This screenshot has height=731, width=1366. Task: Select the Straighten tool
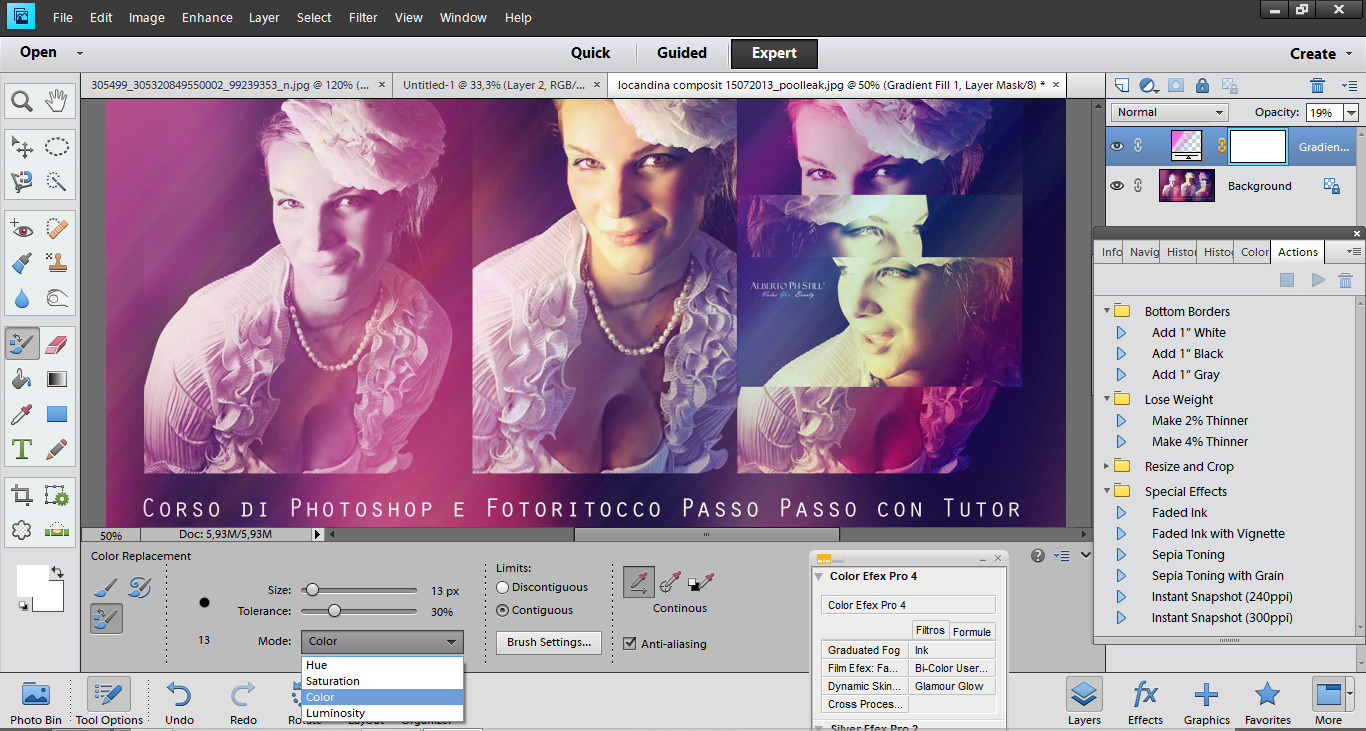(56, 529)
